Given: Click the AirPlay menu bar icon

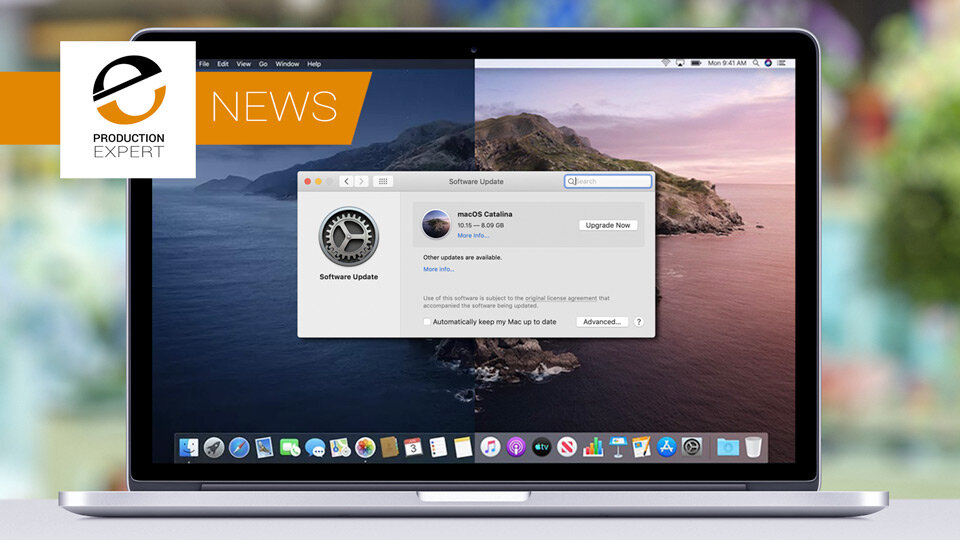Looking at the screenshot, I should [680, 63].
